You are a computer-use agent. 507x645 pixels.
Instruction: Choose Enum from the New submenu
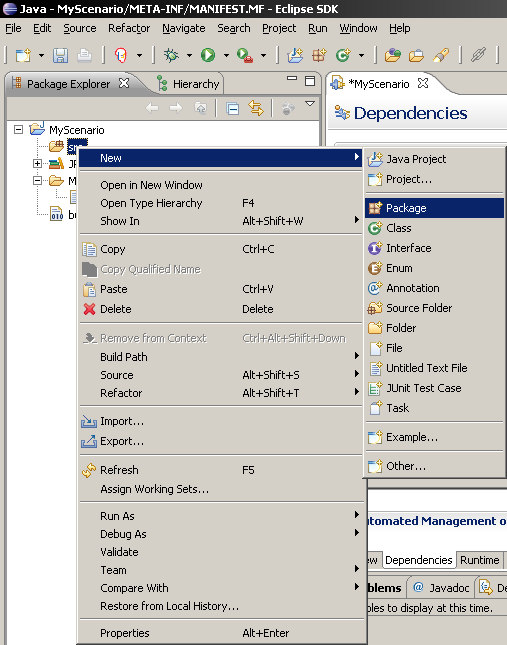[x=434, y=268]
